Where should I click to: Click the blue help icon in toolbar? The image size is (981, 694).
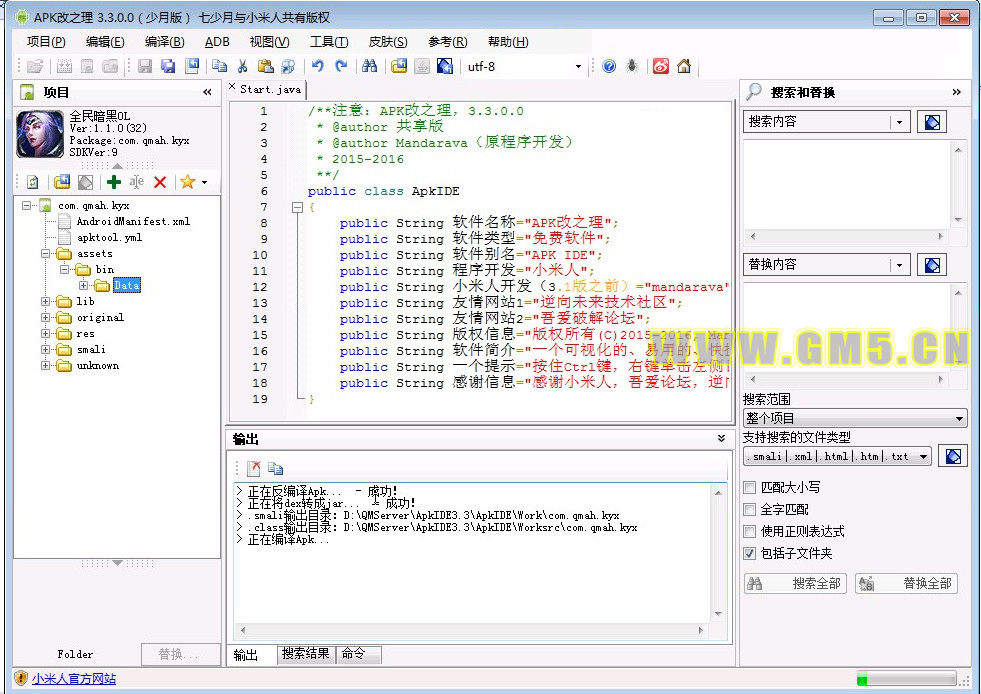pos(609,67)
